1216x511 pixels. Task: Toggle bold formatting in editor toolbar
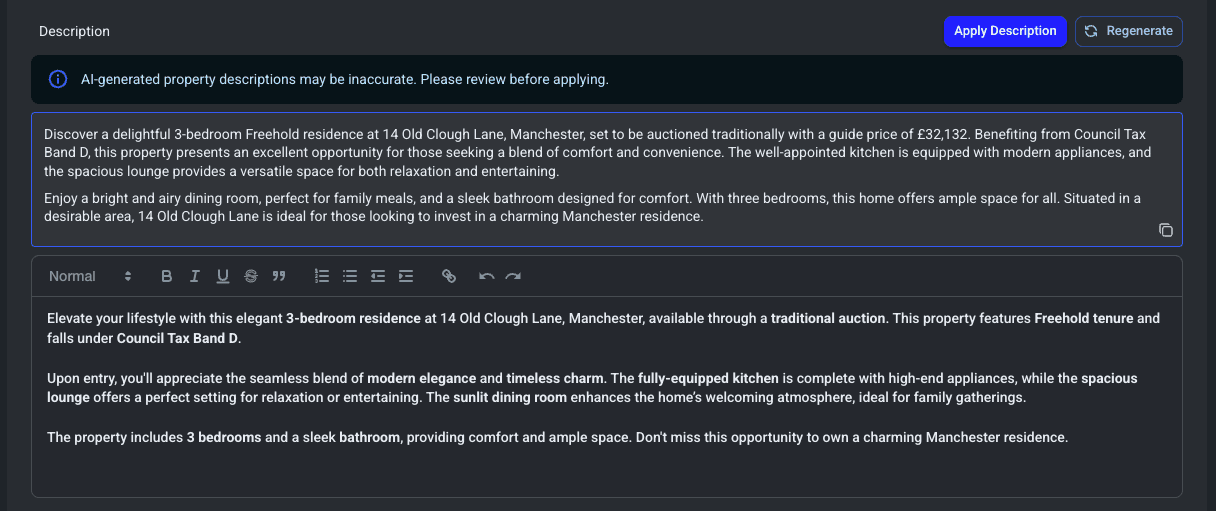point(167,276)
